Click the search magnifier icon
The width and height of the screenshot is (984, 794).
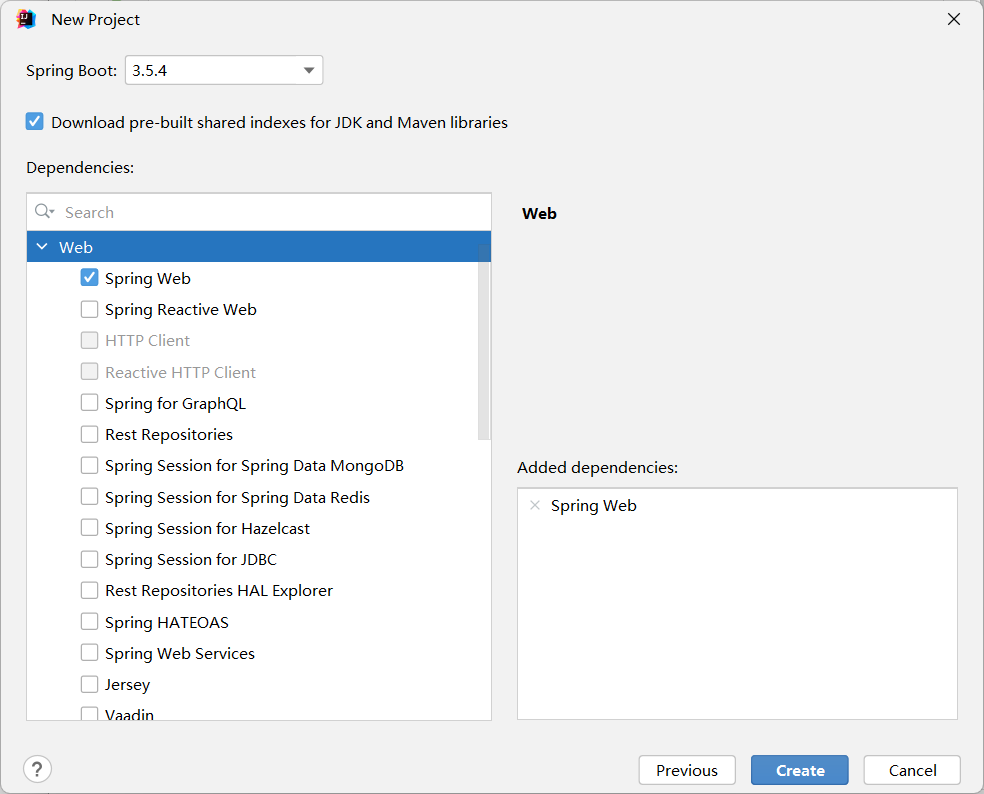(44, 212)
